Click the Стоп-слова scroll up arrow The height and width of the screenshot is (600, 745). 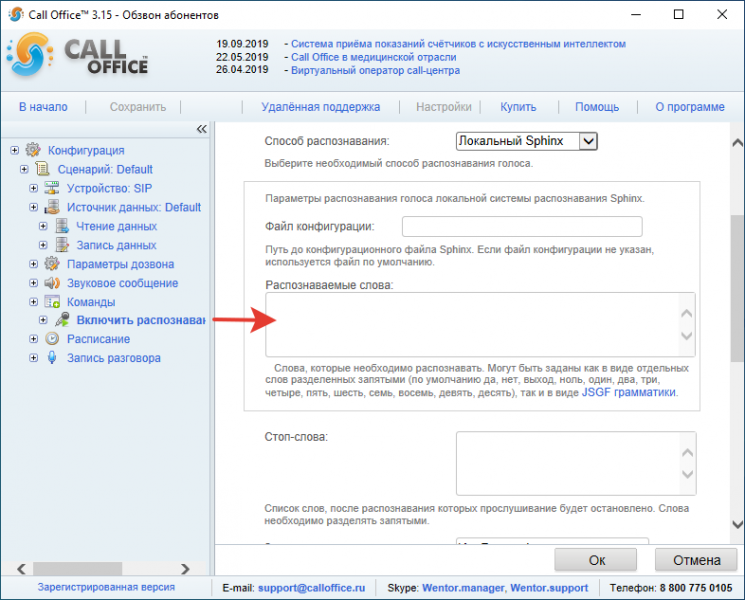pyautogui.click(x=688, y=452)
